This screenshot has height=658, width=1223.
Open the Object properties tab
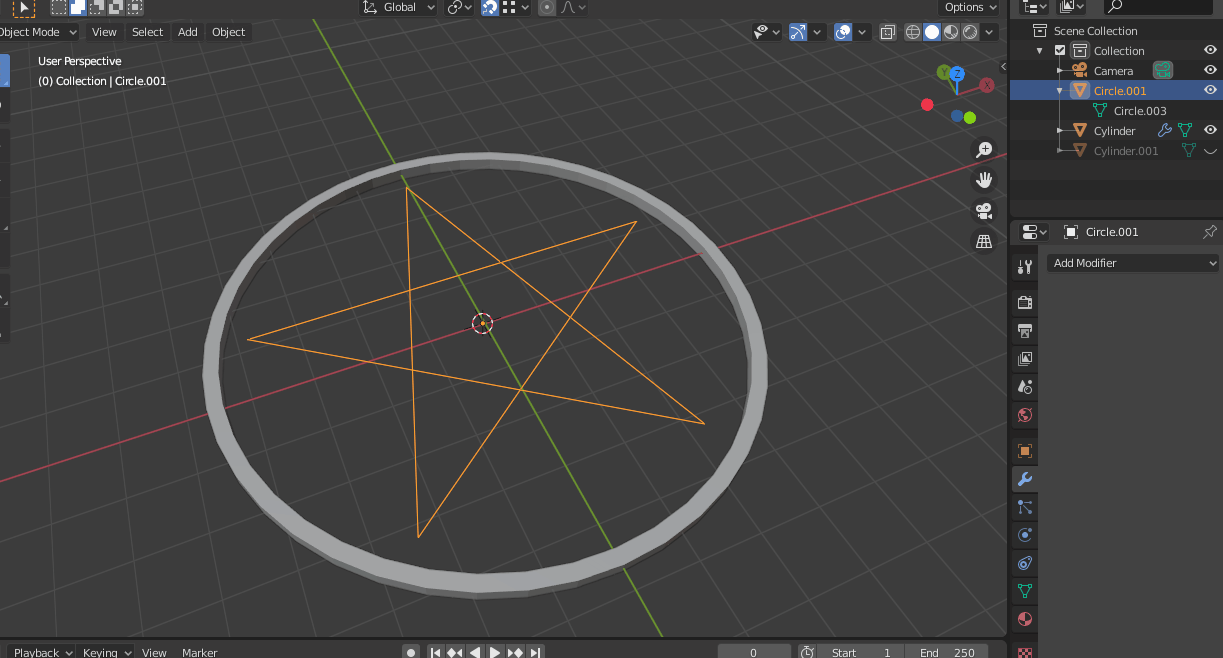click(1024, 451)
